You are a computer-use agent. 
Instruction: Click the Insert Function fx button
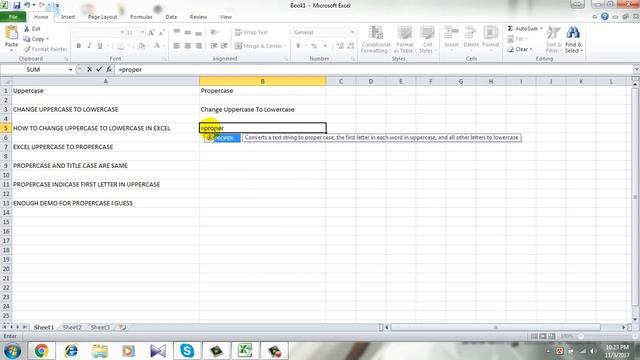[109, 70]
